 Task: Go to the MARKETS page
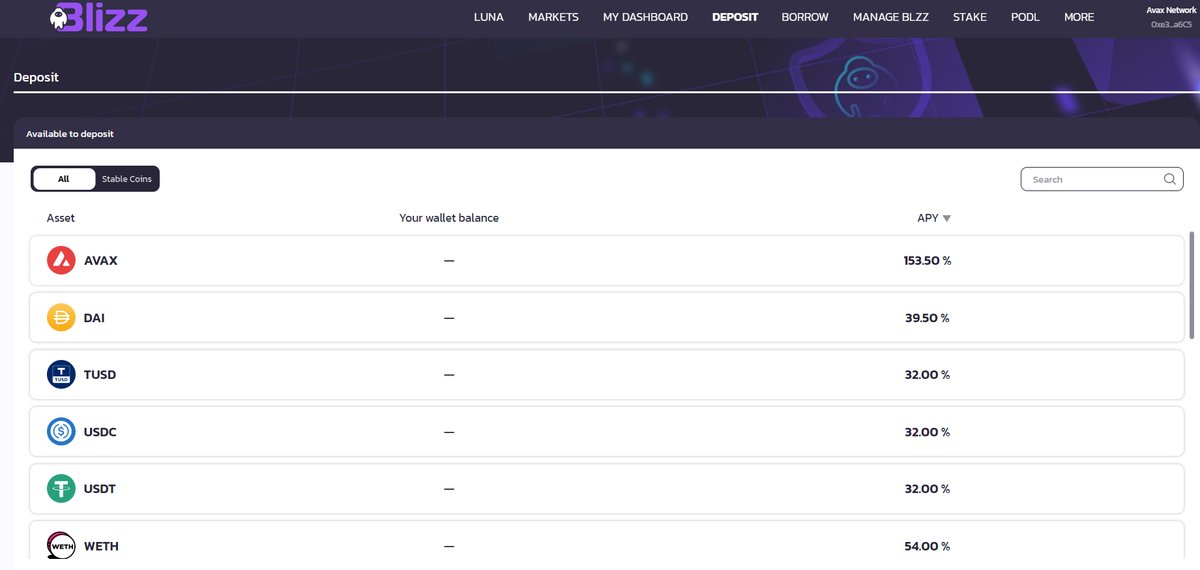point(553,17)
